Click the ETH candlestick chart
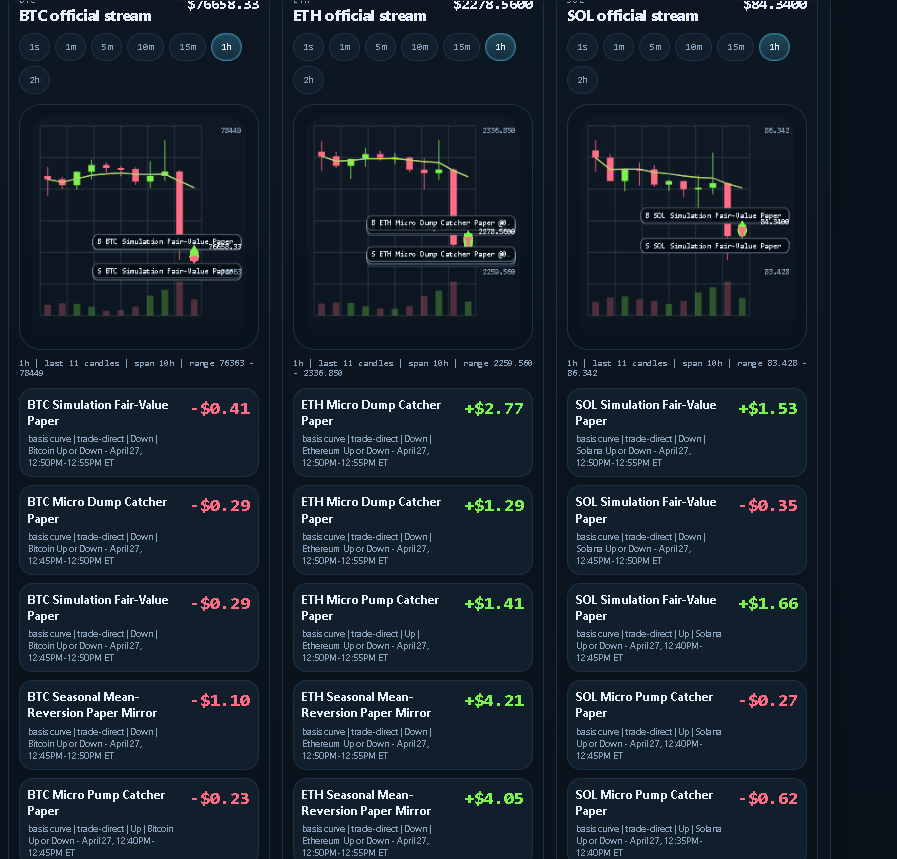The width and height of the screenshot is (897, 859). [413, 226]
